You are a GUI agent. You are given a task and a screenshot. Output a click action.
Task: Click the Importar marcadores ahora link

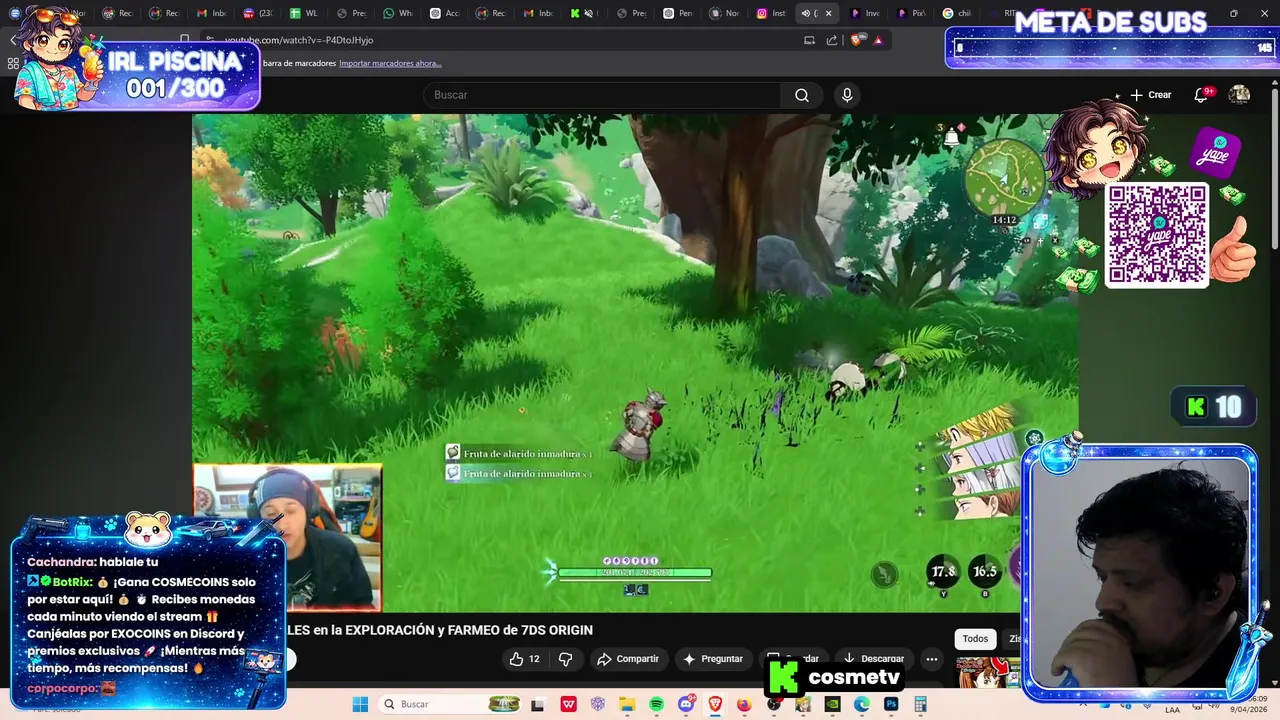tap(390, 63)
